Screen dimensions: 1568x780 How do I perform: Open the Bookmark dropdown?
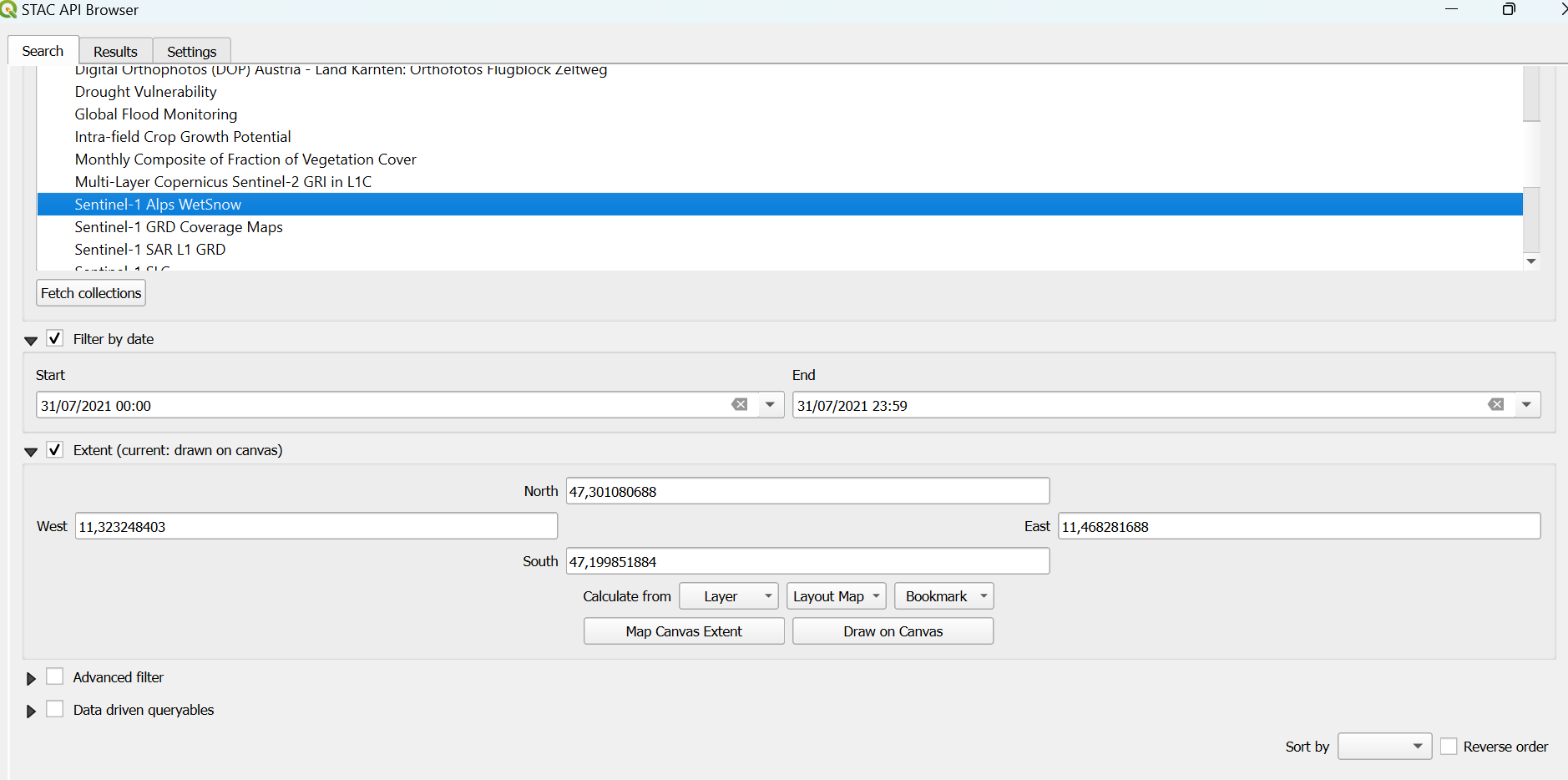tap(944, 596)
